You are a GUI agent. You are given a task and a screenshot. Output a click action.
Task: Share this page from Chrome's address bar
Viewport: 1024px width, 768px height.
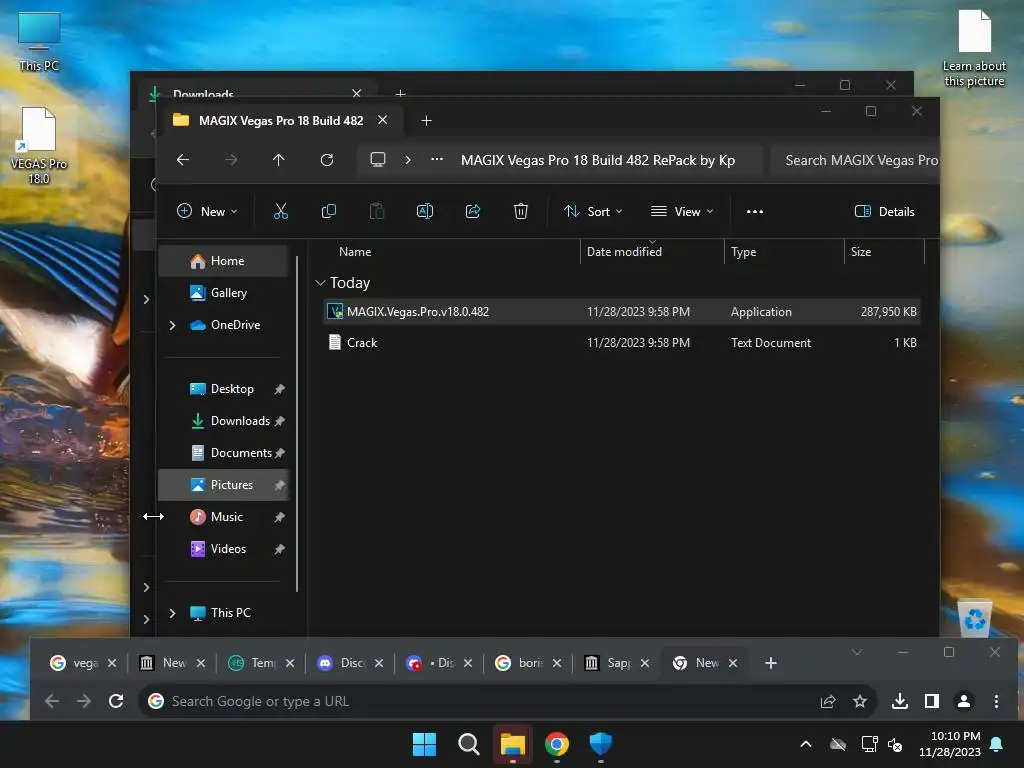(x=828, y=701)
